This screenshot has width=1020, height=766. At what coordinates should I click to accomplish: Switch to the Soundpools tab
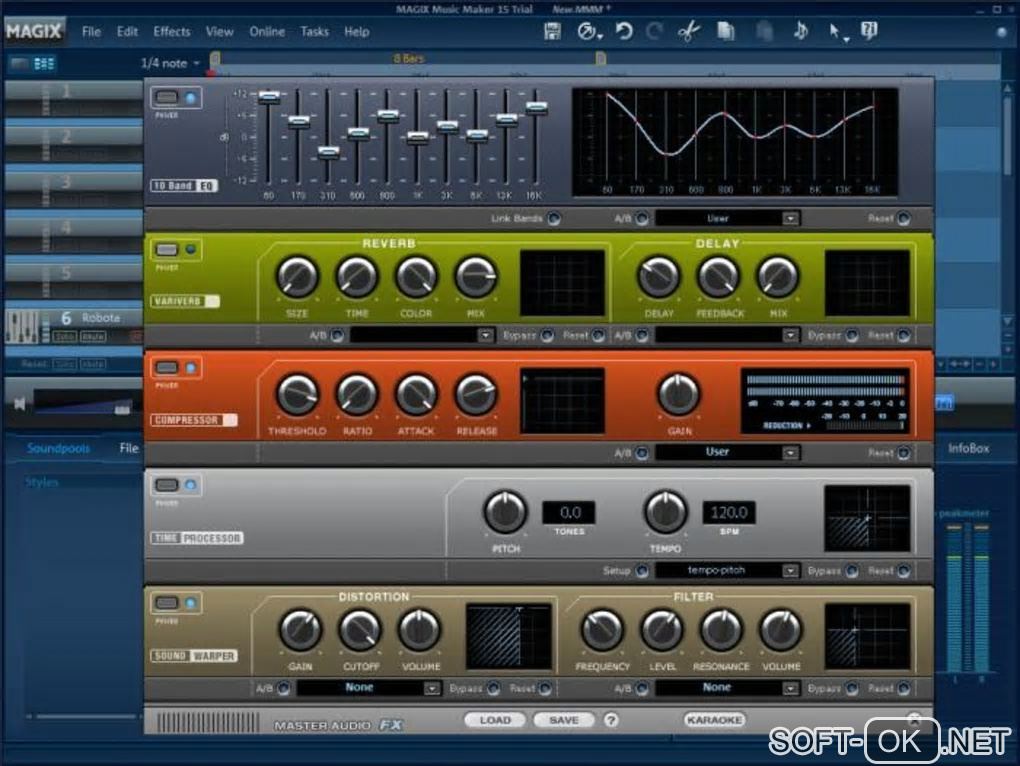tap(59, 448)
